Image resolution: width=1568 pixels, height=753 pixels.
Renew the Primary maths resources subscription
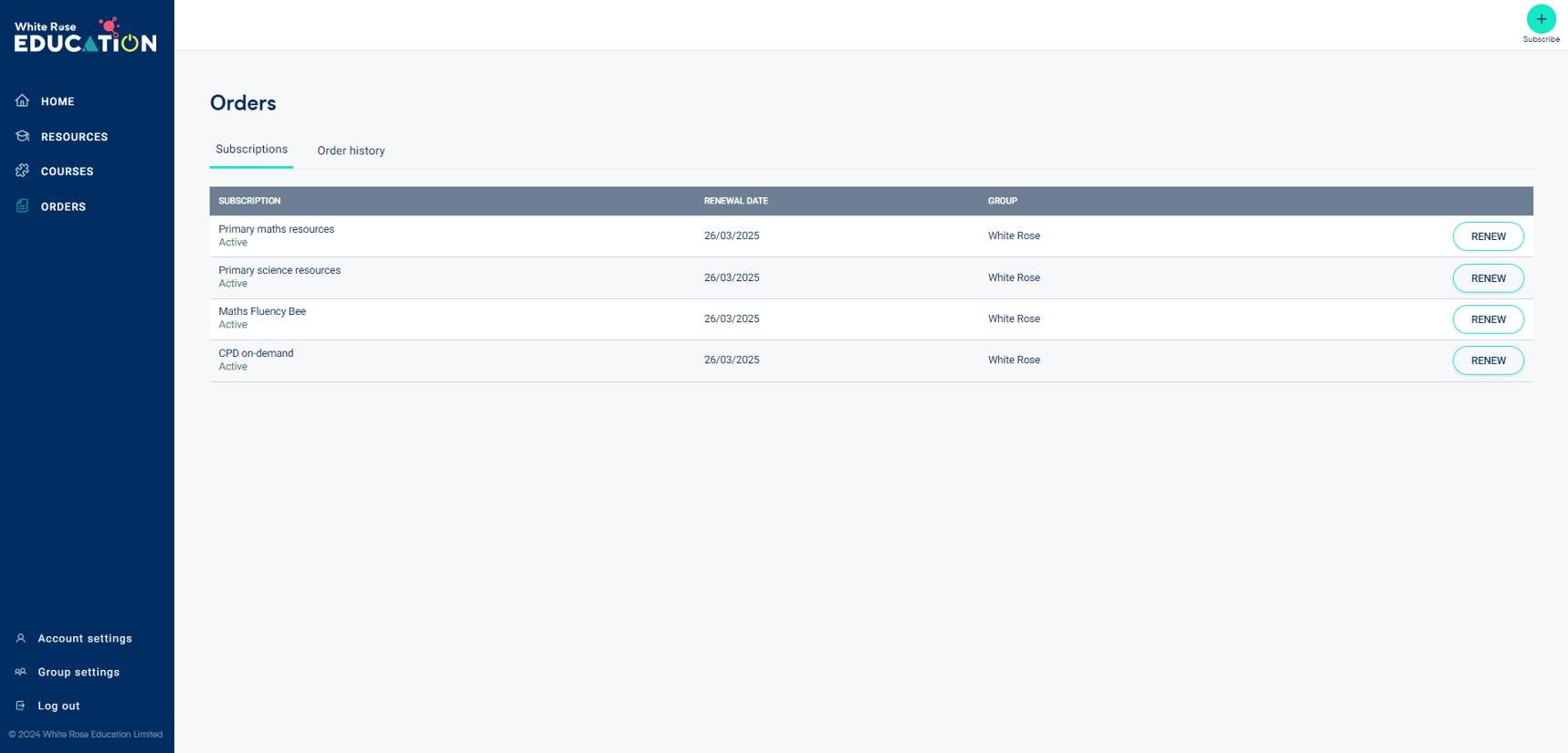(1488, 236)
